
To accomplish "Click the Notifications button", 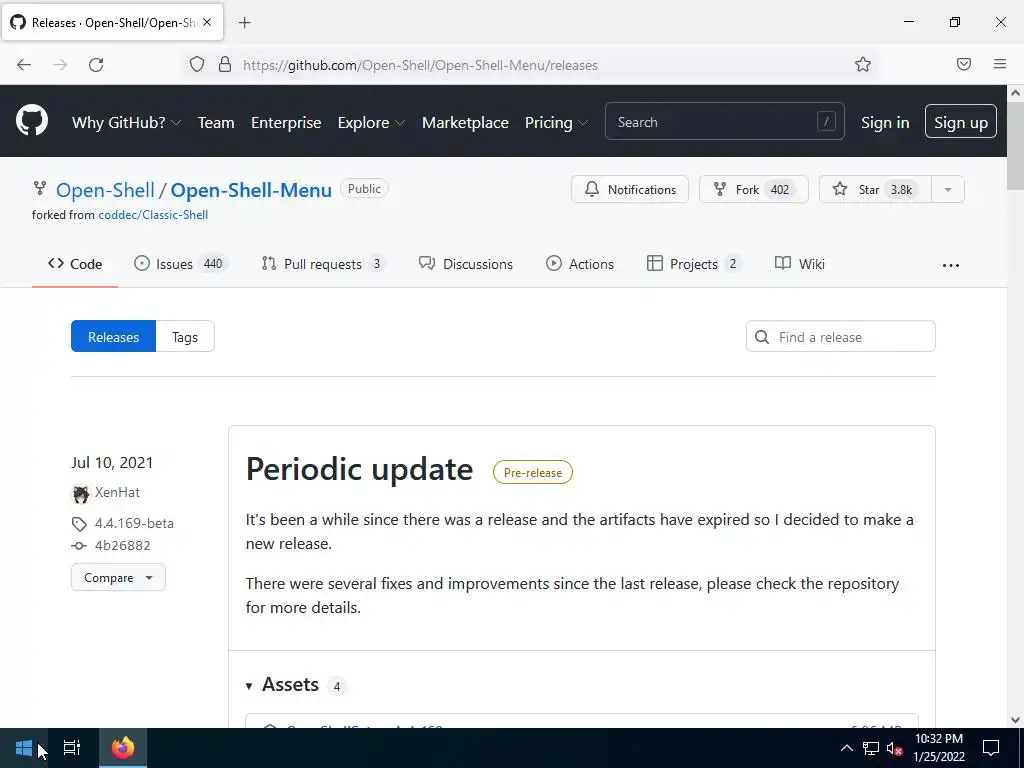I will [630, 189].
